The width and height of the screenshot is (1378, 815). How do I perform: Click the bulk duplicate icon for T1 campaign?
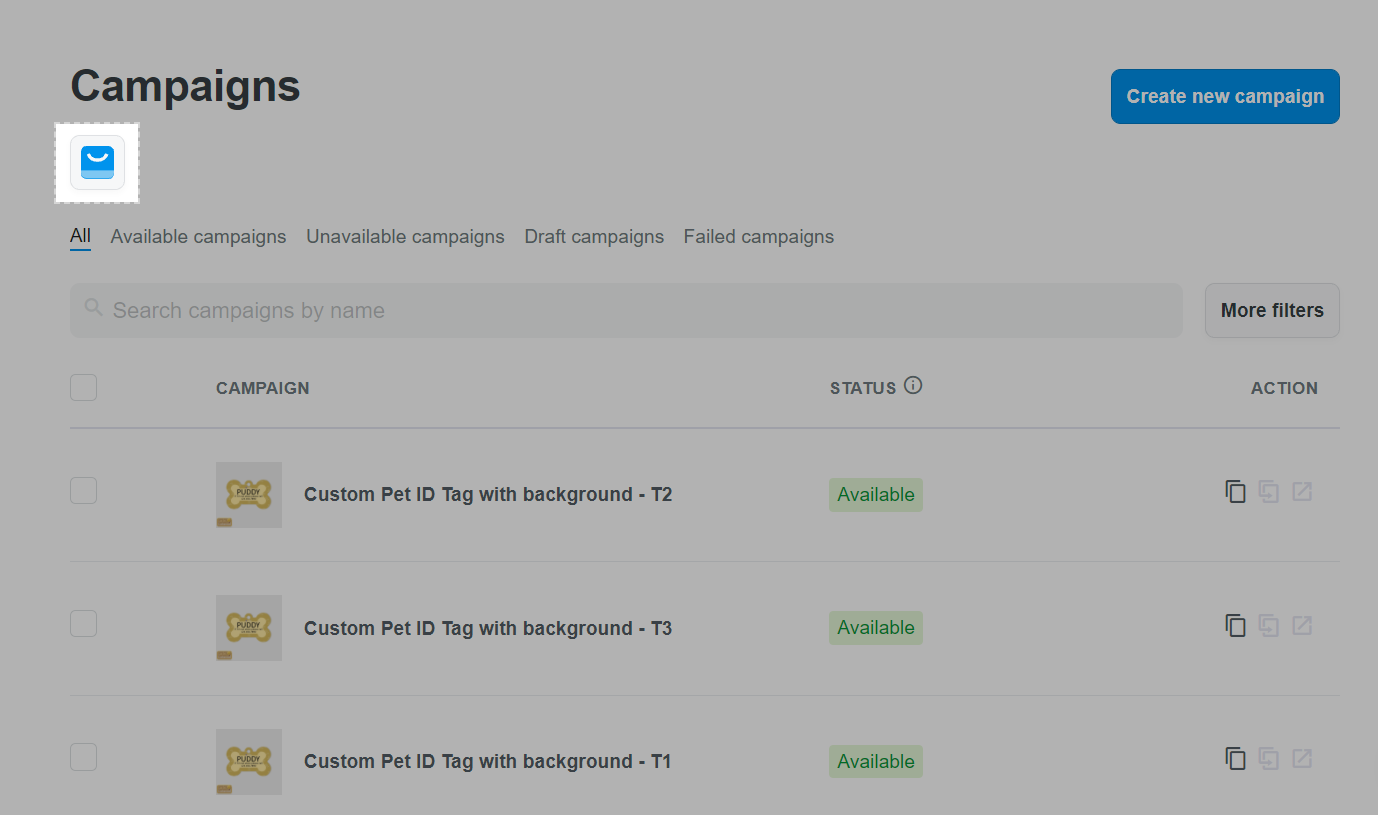pyautogui.click(x=1269, y=759)
